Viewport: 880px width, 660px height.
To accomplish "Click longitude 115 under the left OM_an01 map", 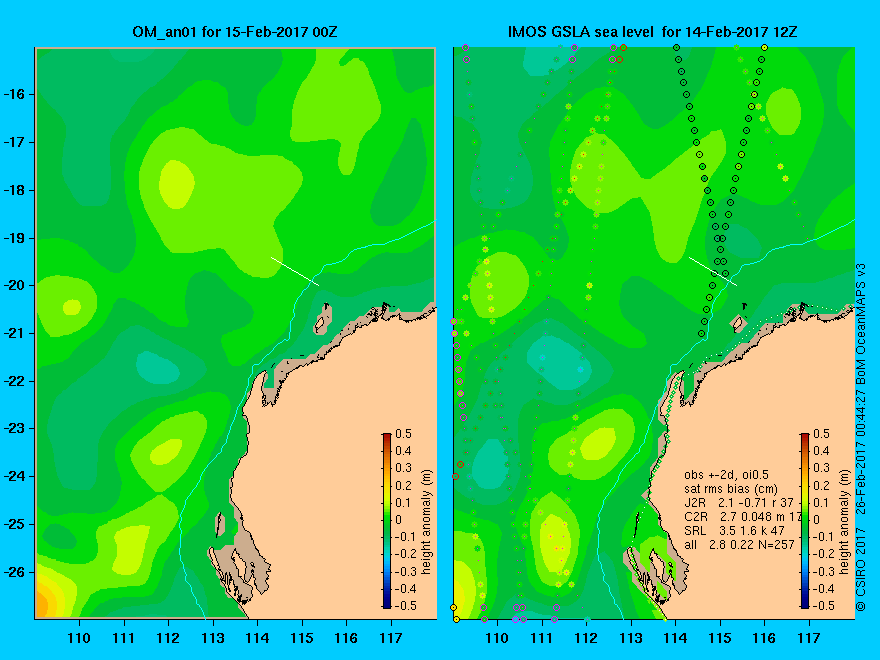I will click(x=302, y=638).
